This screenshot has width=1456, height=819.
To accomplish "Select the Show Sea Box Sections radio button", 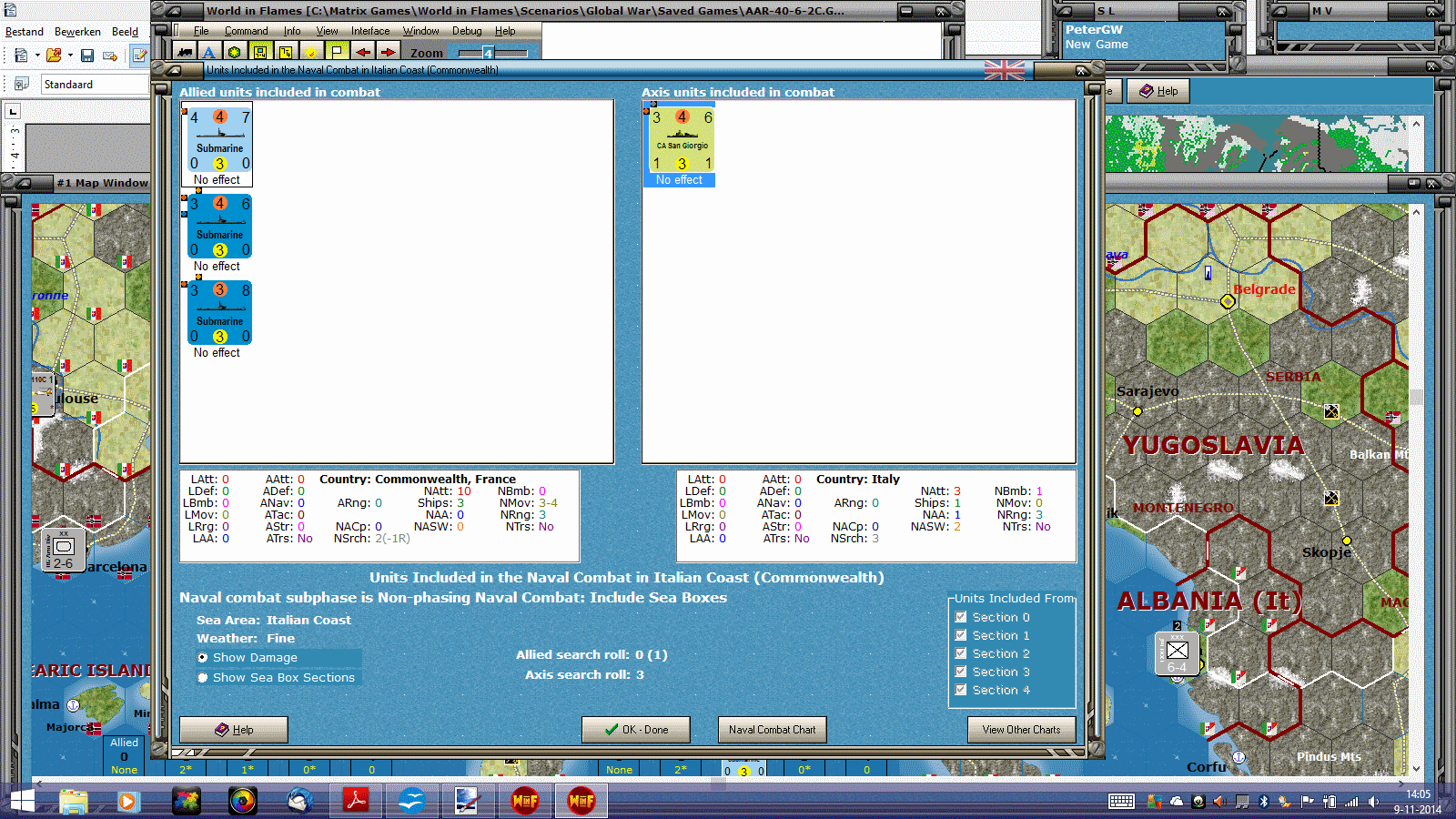I will 203,678.
